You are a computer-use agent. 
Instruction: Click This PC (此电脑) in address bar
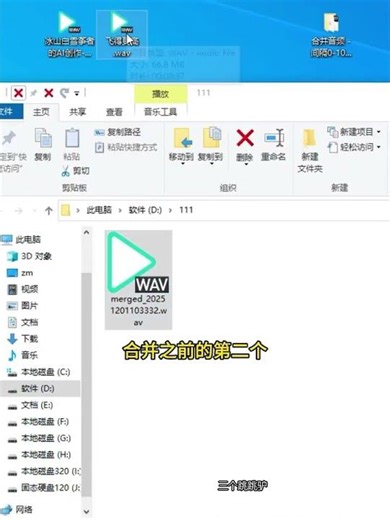pyautogui.click(x=99, y=210)
